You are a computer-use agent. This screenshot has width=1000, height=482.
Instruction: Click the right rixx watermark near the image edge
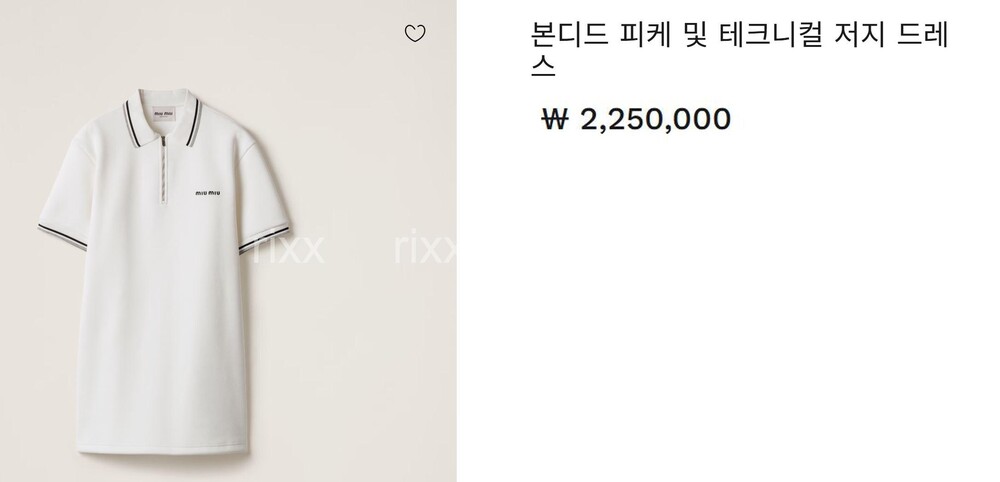(425, 247)
